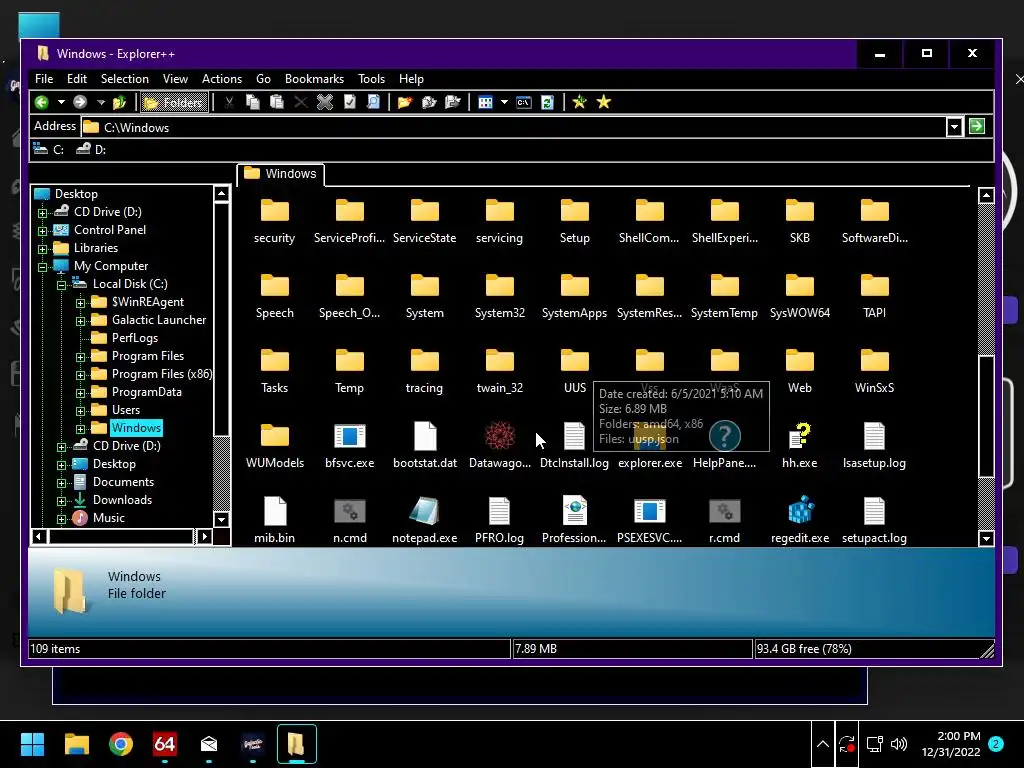Click the taskbar volume icon
1024x768 pixels.
click(x=899, y=744)
